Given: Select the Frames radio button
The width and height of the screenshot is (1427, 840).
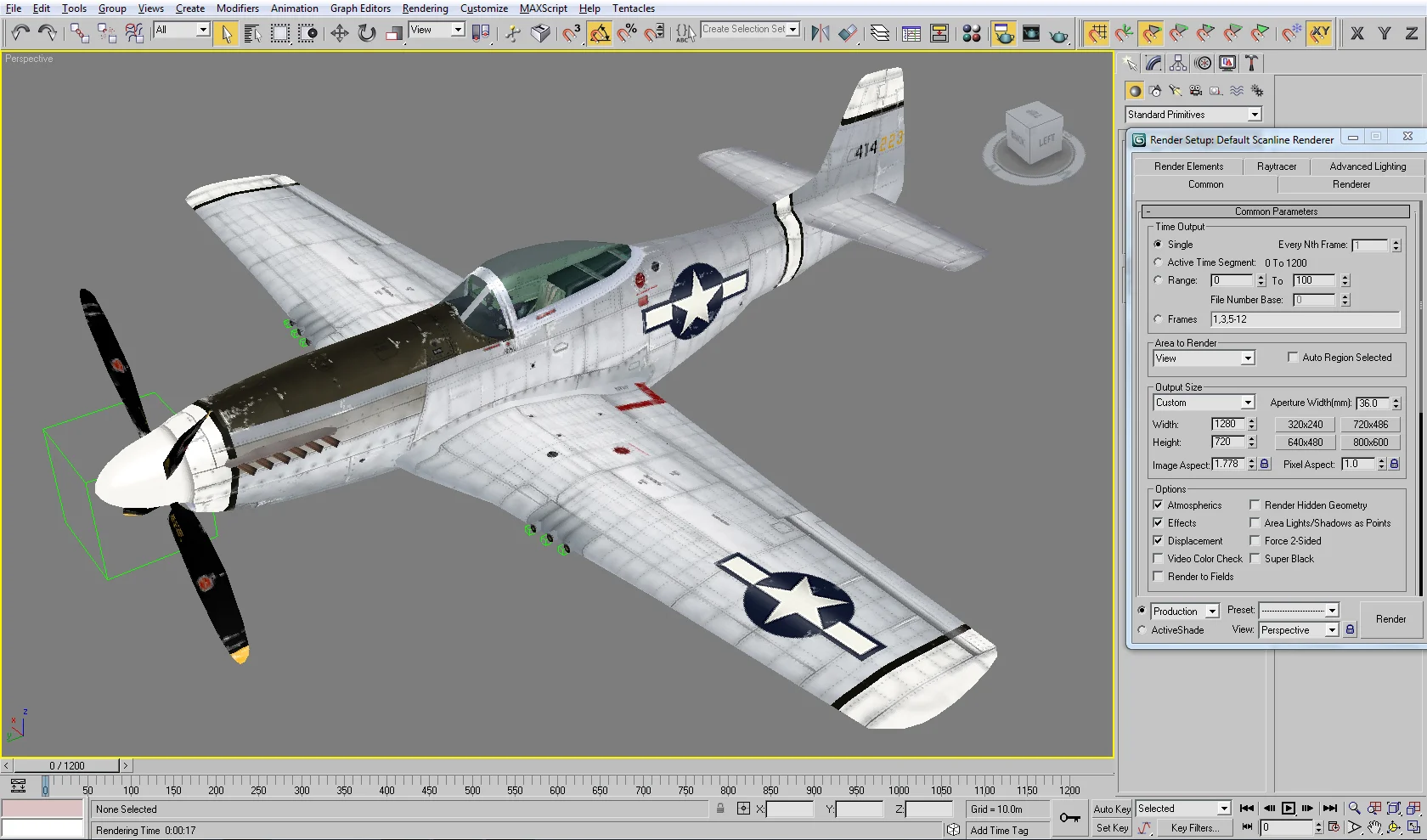Looking at the screenshot, I should click(x=1158, y=319).
